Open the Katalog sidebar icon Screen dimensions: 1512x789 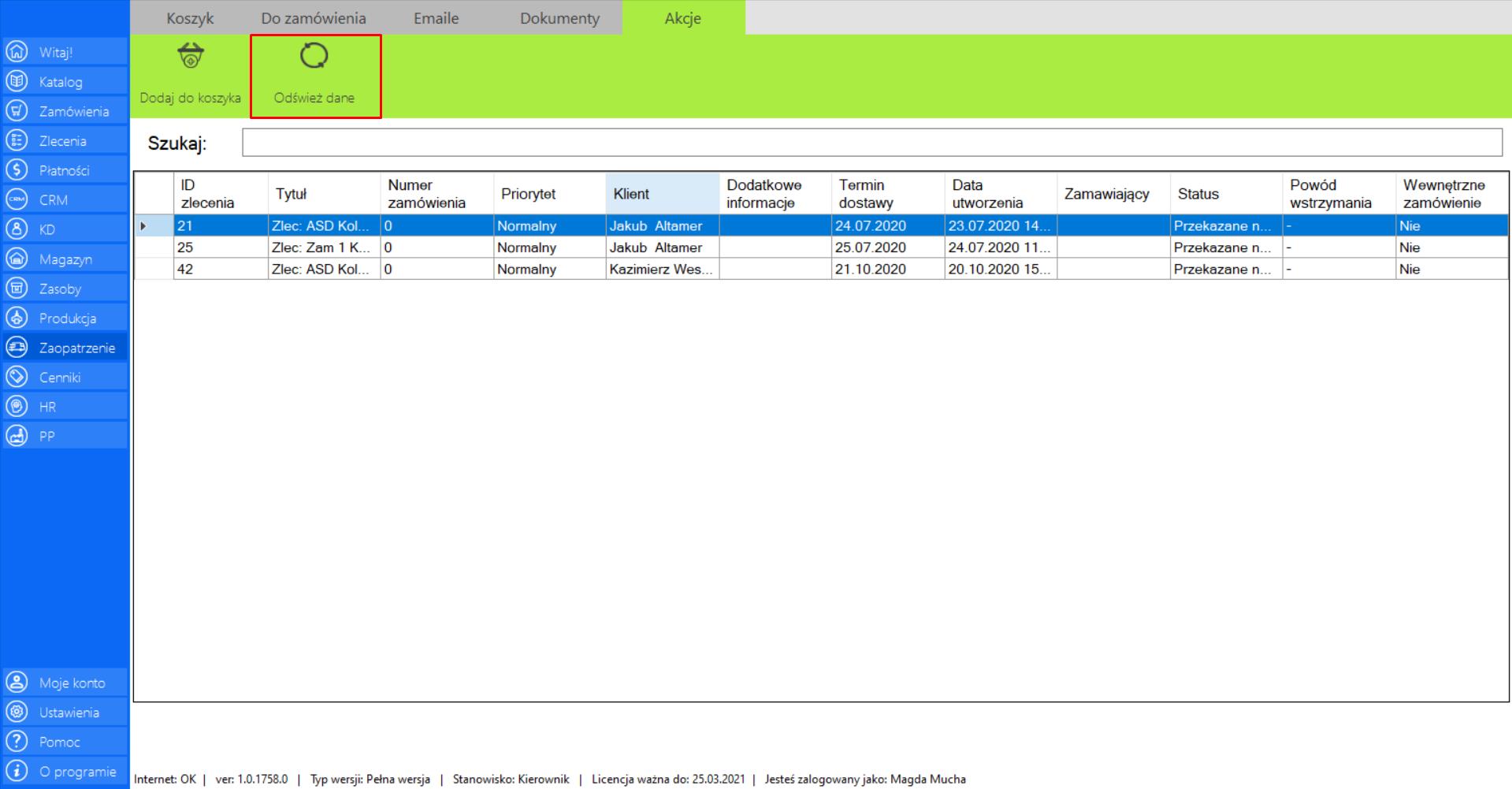[x=17, y=81]
